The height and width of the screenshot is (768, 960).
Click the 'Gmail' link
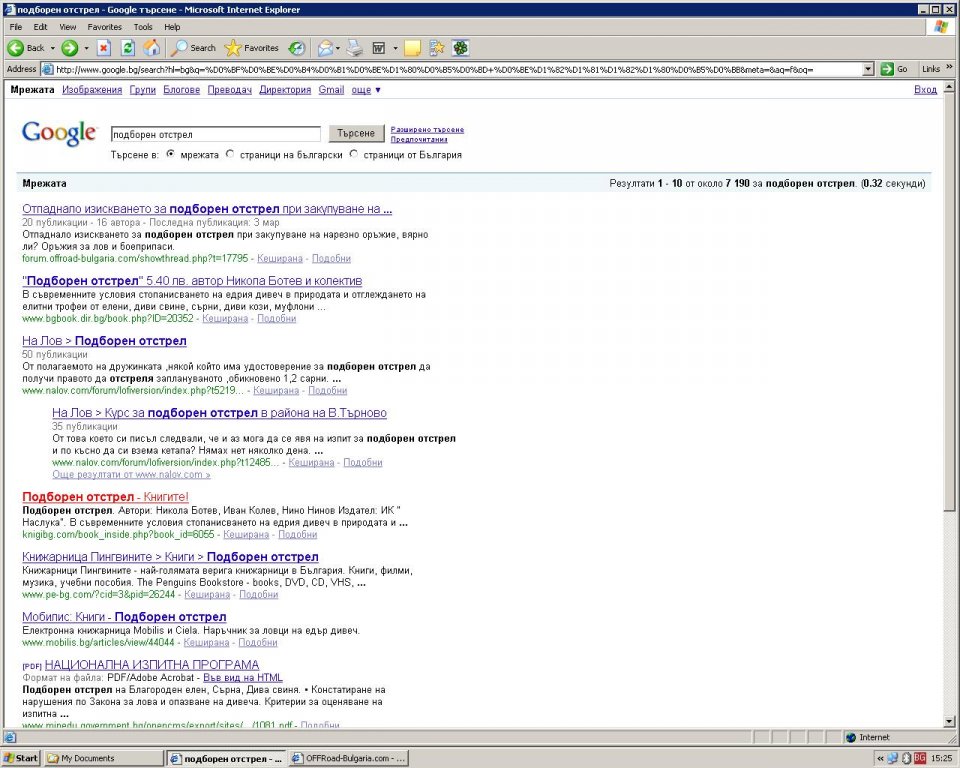331,90
